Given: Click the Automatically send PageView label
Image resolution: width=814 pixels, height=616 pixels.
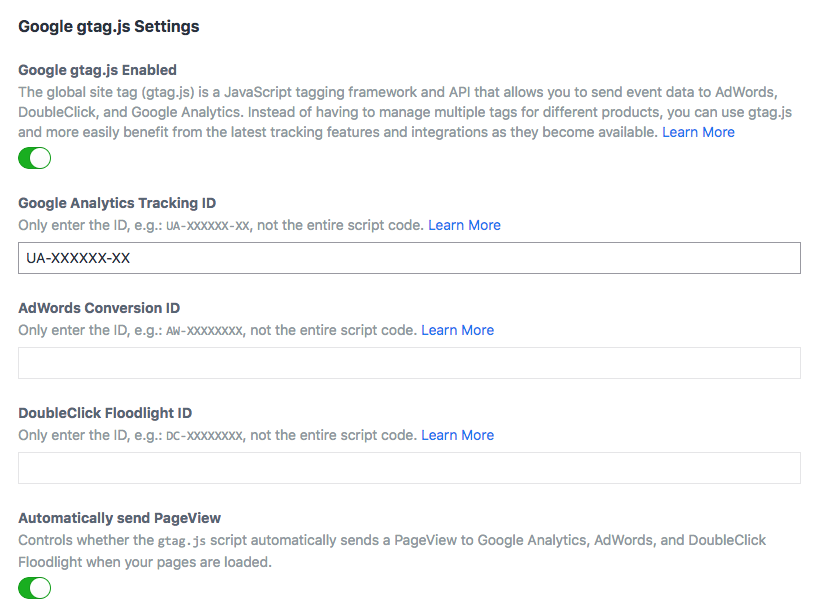Looking at the screenshot, I should point(119,518).
